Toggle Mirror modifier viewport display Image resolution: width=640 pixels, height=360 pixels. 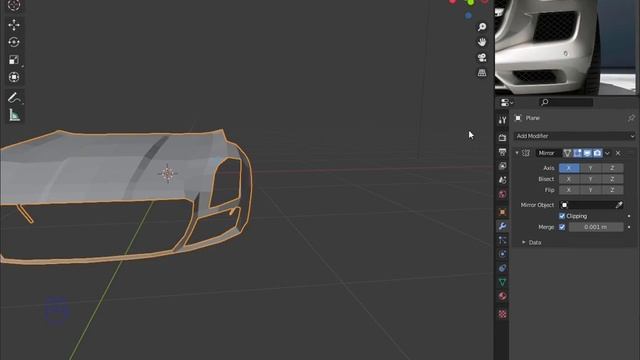coord(587,153)
